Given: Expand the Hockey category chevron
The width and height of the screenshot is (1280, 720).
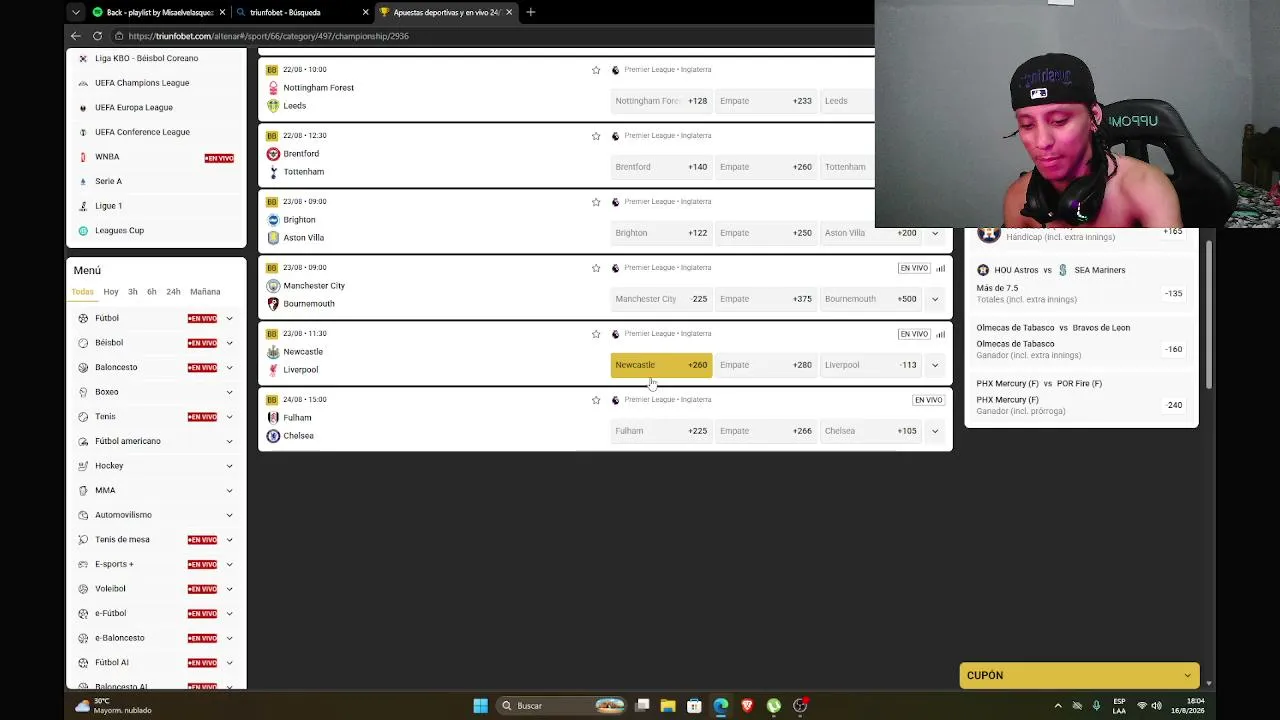Looking at the screenshot, I should [x=229, y=466].
